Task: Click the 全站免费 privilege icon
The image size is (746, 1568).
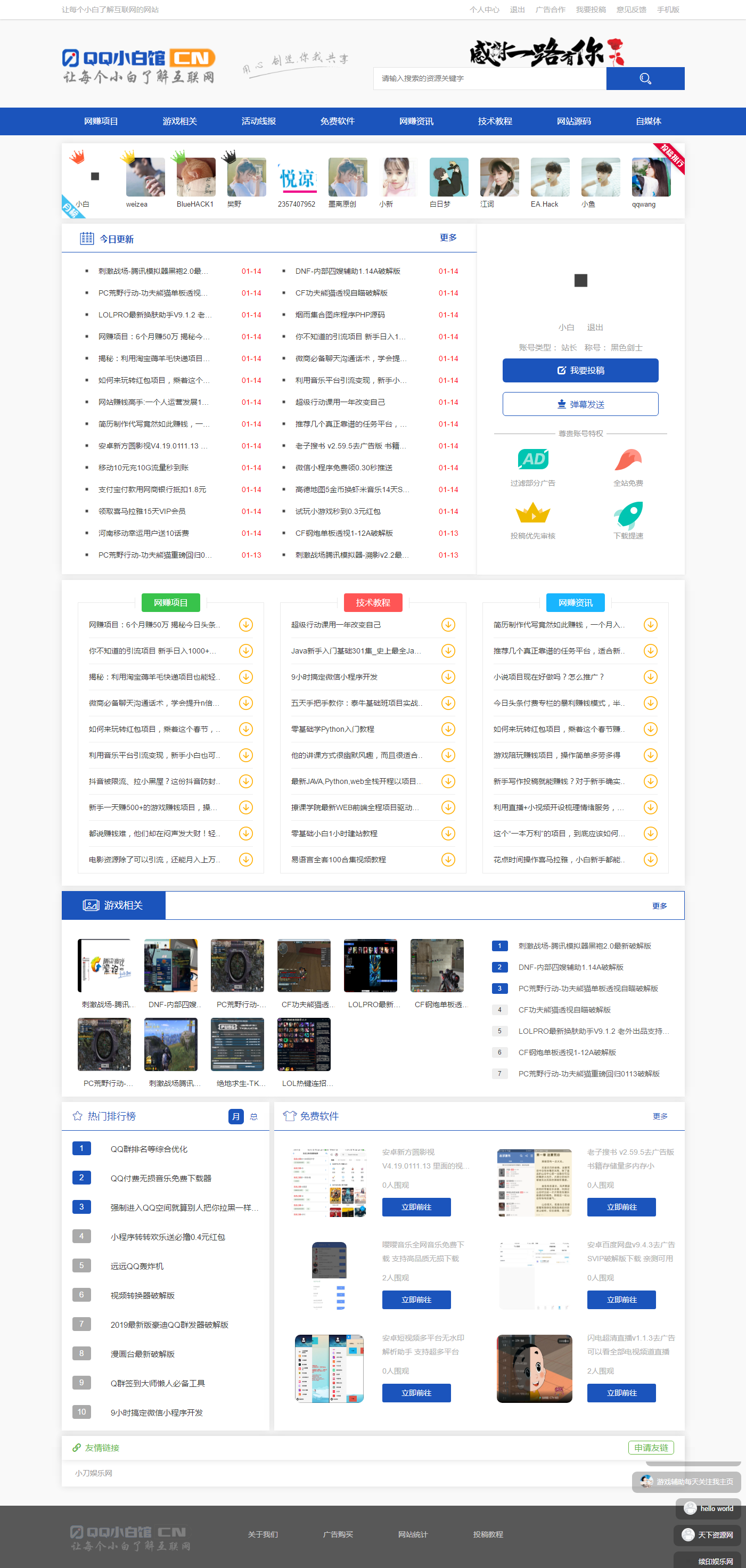Action: click(628, 460)
